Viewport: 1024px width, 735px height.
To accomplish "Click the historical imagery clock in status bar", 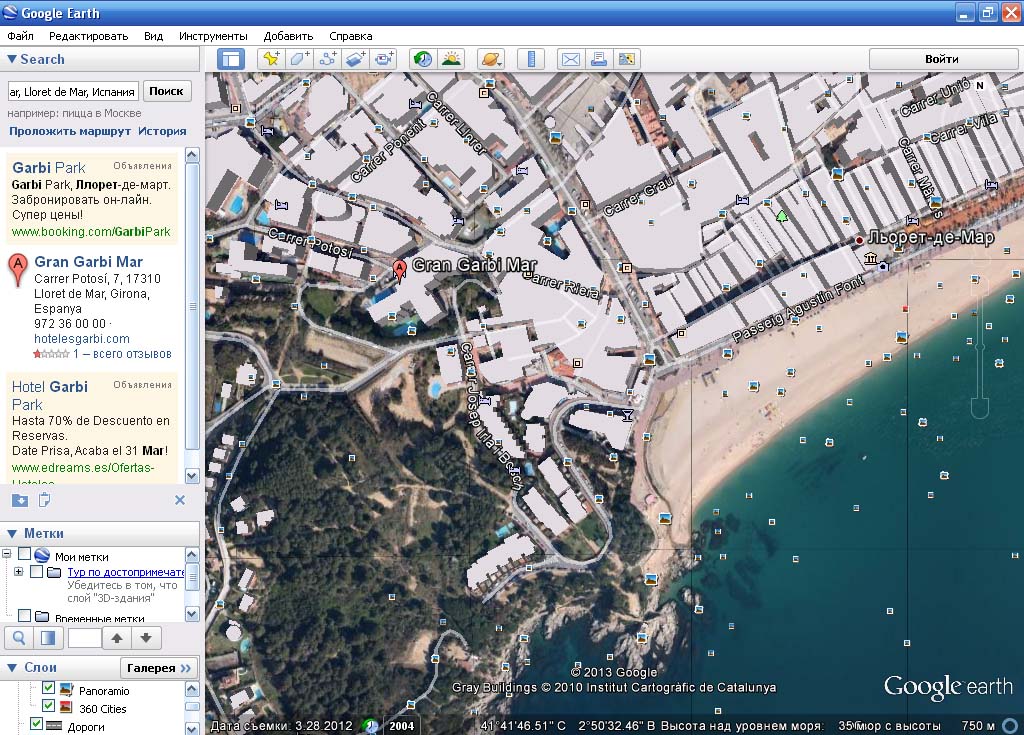I will click(x=370, y=726).
